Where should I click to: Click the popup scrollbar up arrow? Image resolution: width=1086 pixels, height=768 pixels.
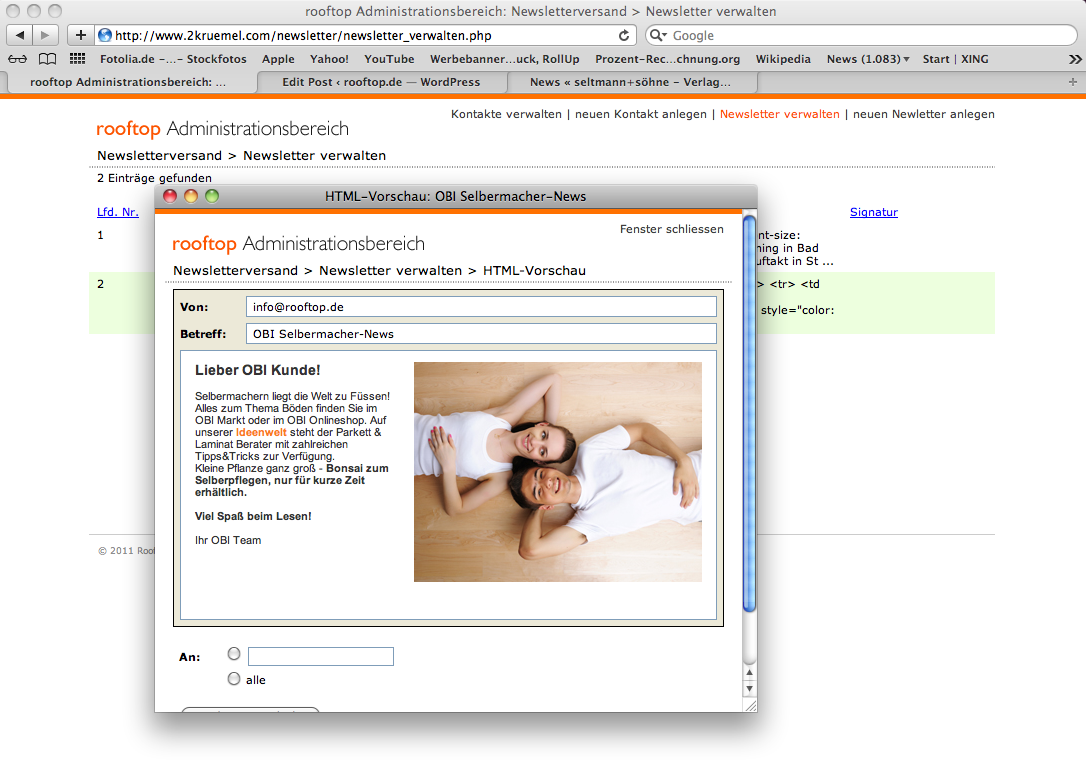tap(749, 672)
